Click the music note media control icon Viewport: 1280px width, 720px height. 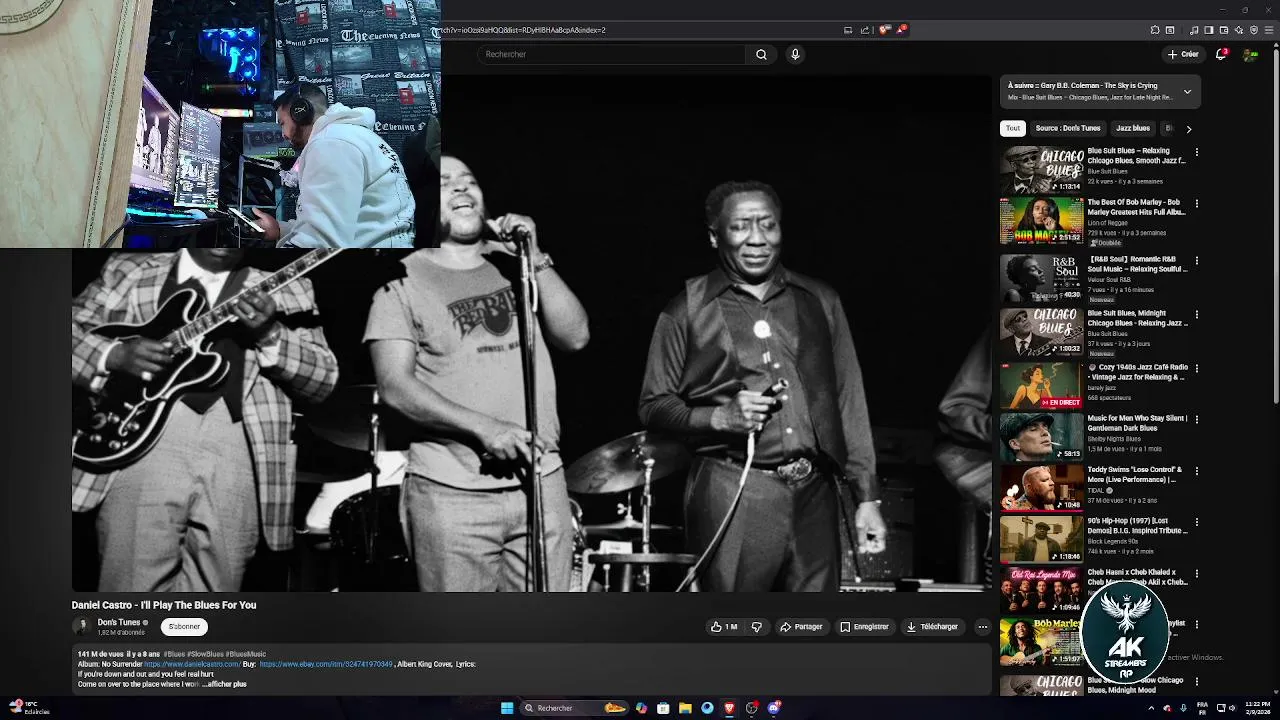pos(1194,30)
